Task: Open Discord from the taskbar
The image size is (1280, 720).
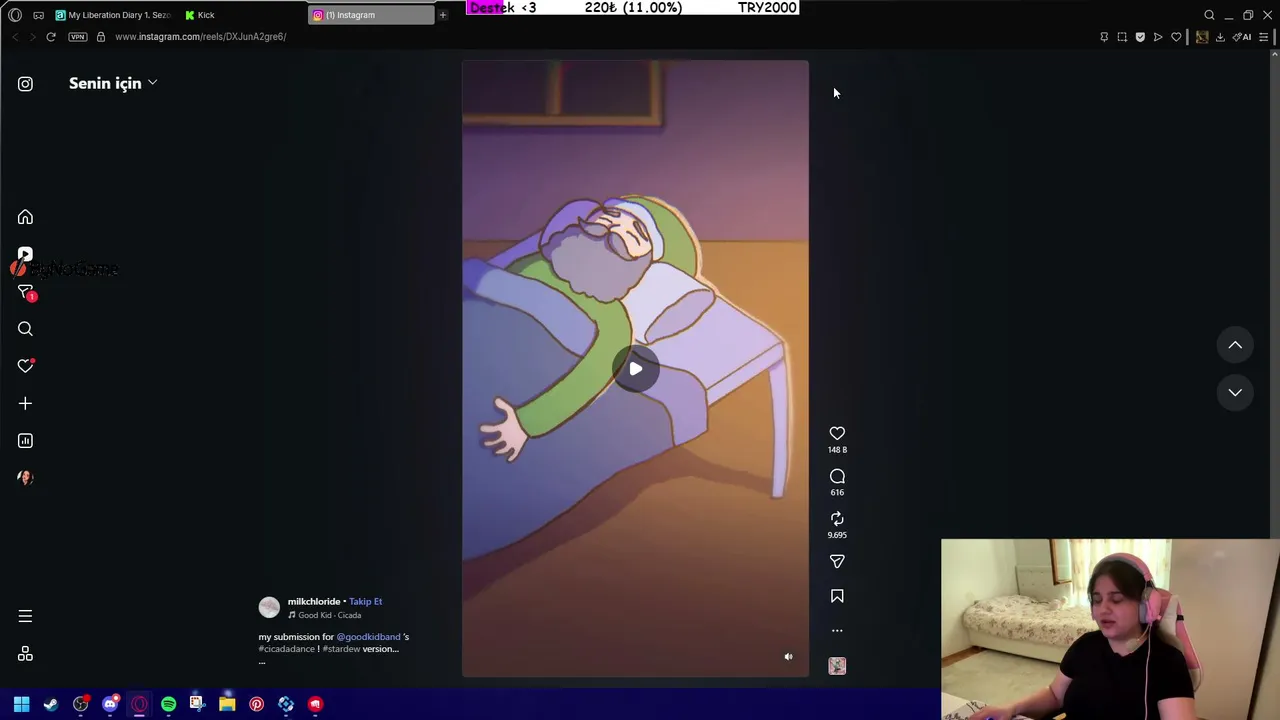Action: [110, 704]
